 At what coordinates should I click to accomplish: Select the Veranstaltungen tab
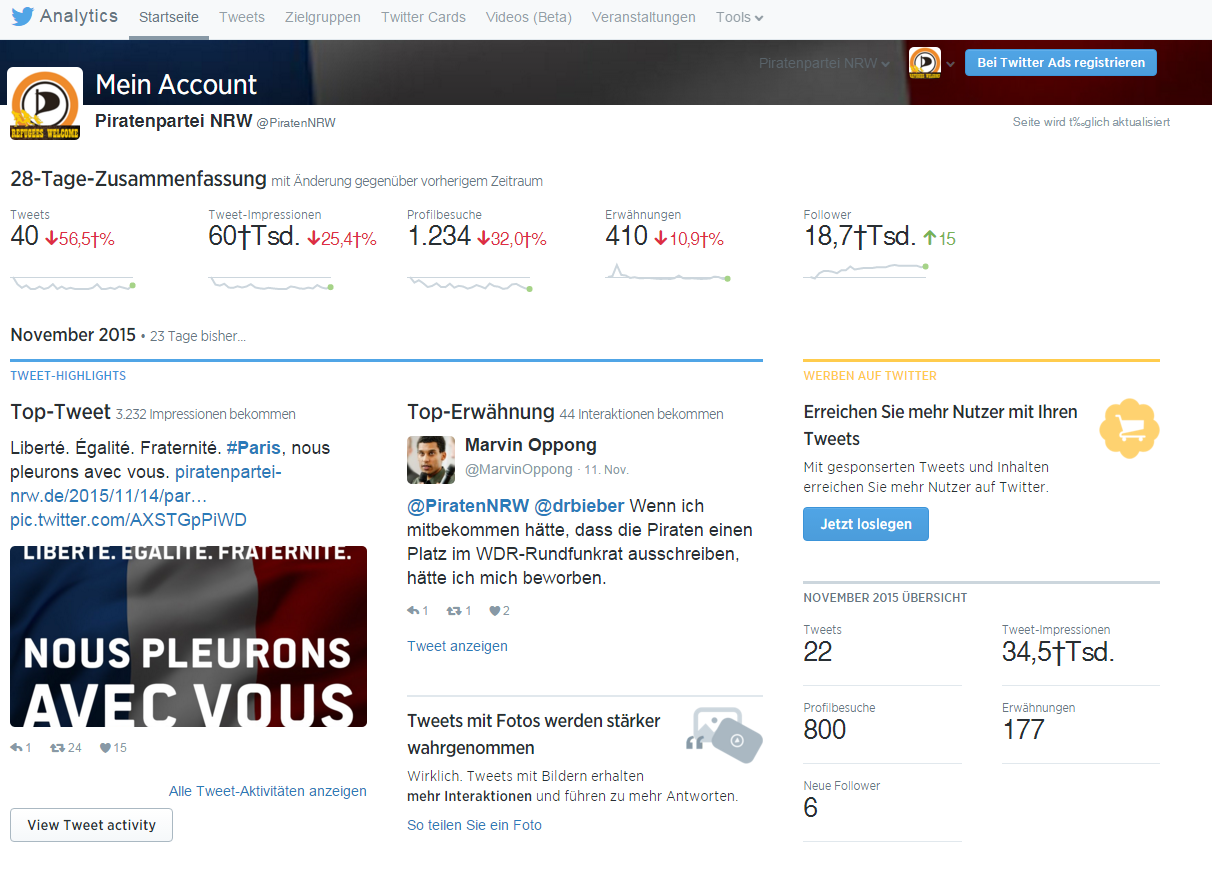click(x=644, y=18)
